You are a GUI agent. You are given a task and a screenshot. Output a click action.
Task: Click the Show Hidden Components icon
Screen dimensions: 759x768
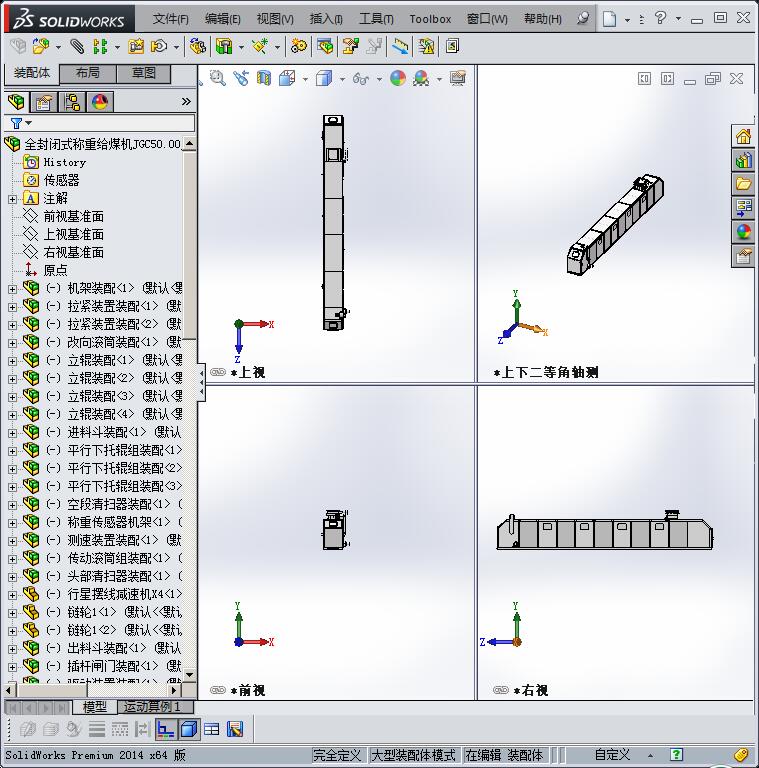coord(198,47)
